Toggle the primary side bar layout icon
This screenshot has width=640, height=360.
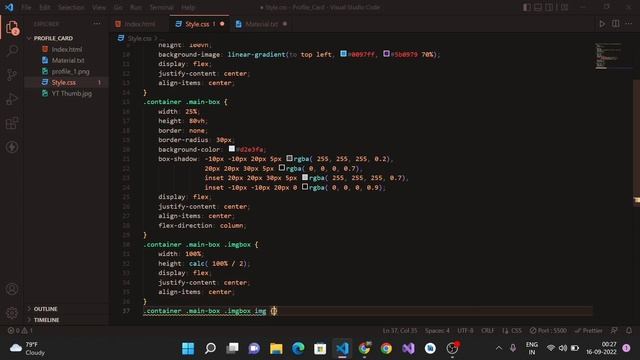[x=527, y=7]
